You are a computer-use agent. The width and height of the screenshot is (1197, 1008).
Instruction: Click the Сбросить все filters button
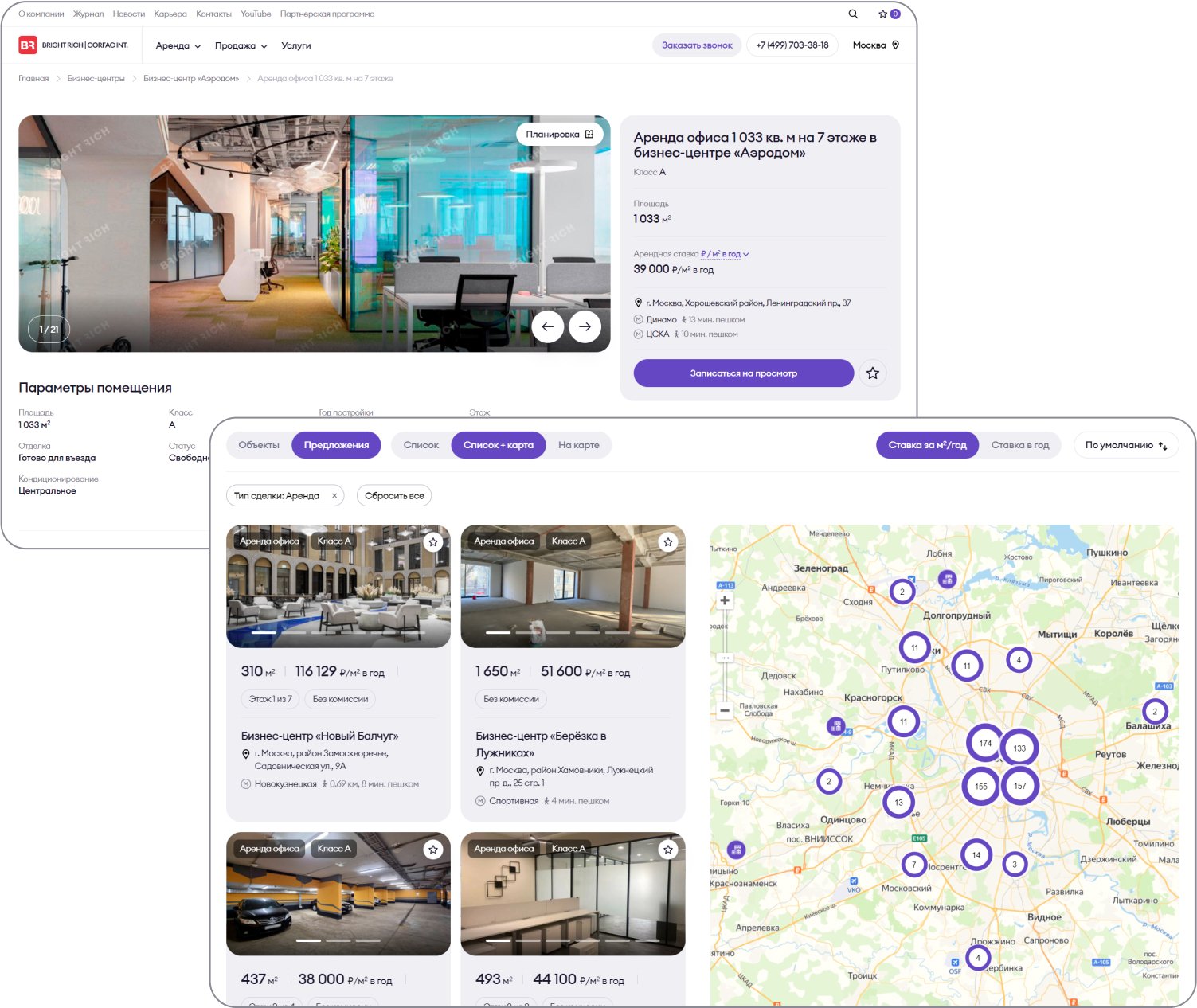(394, 496)
